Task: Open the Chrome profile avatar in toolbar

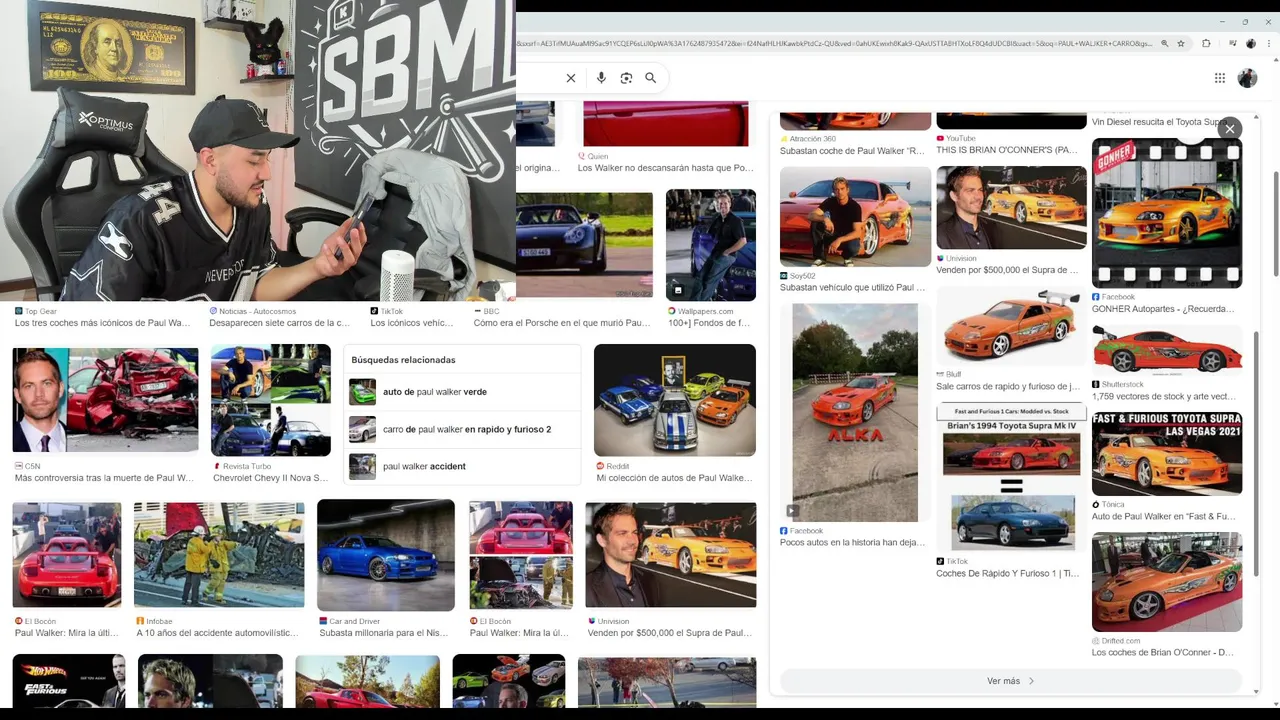Action: click(x=1250, y=44)
